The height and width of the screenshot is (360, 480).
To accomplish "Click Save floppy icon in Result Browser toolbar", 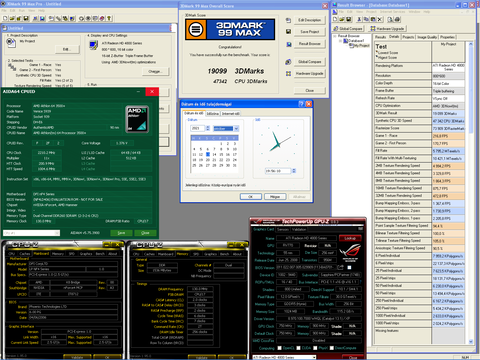I will click(349, 19).
